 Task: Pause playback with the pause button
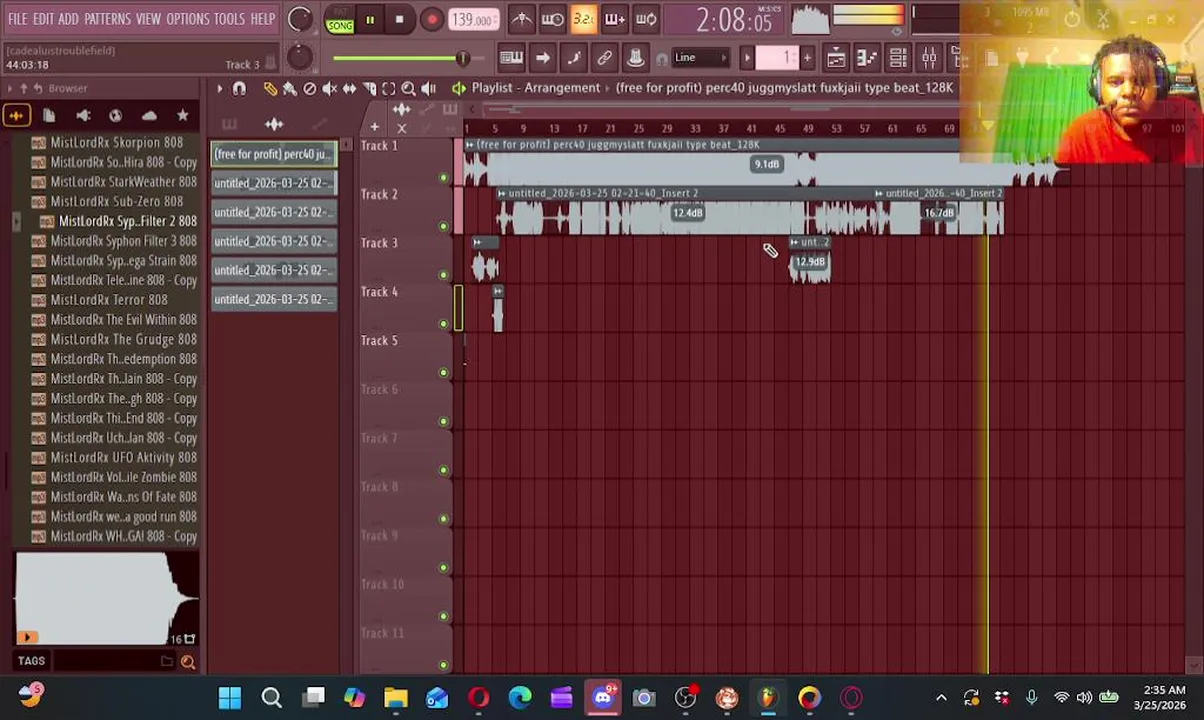pos(370,19)
